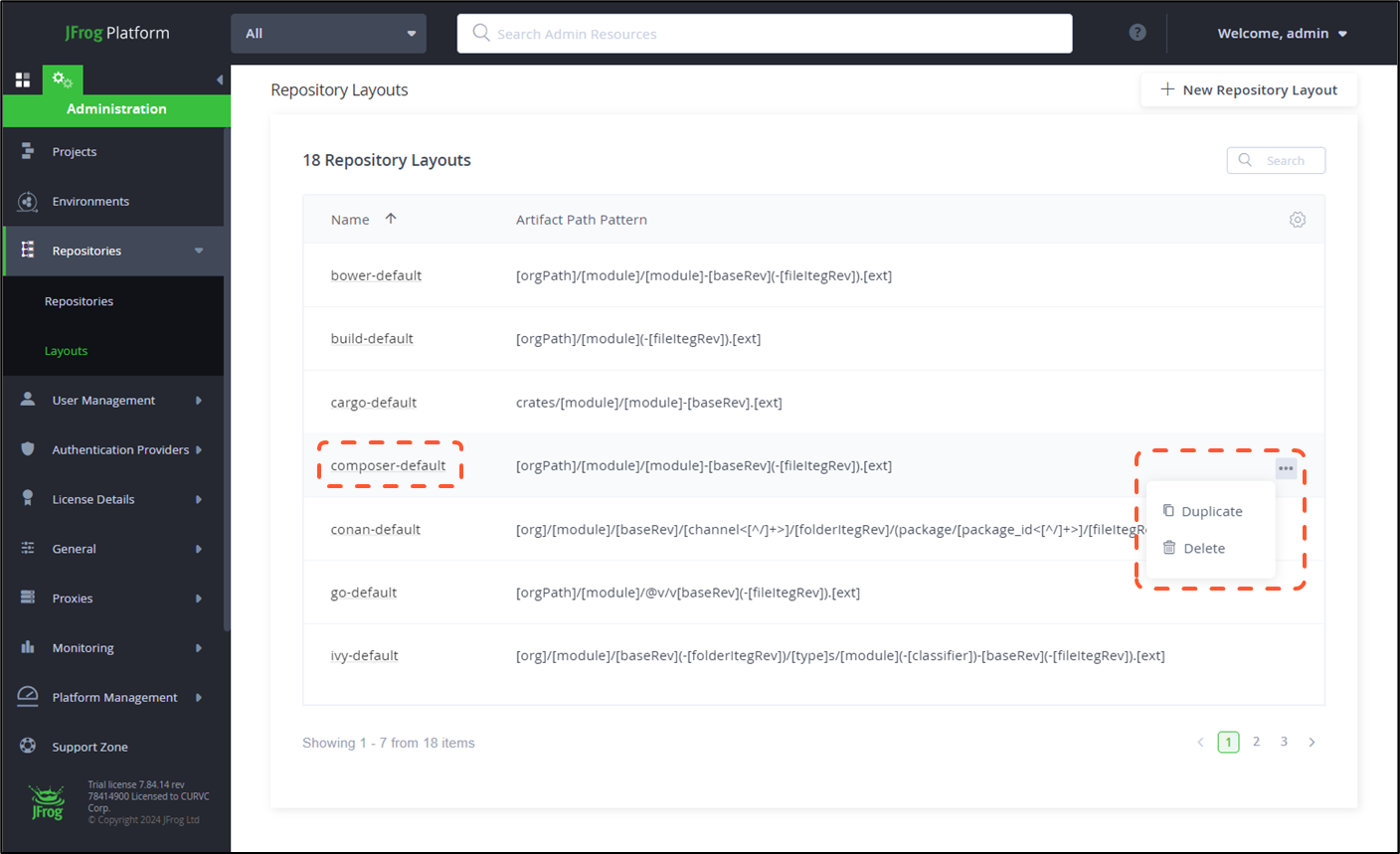
Task: Click the Support Zone lifebuoy icon
Action: 28,746
